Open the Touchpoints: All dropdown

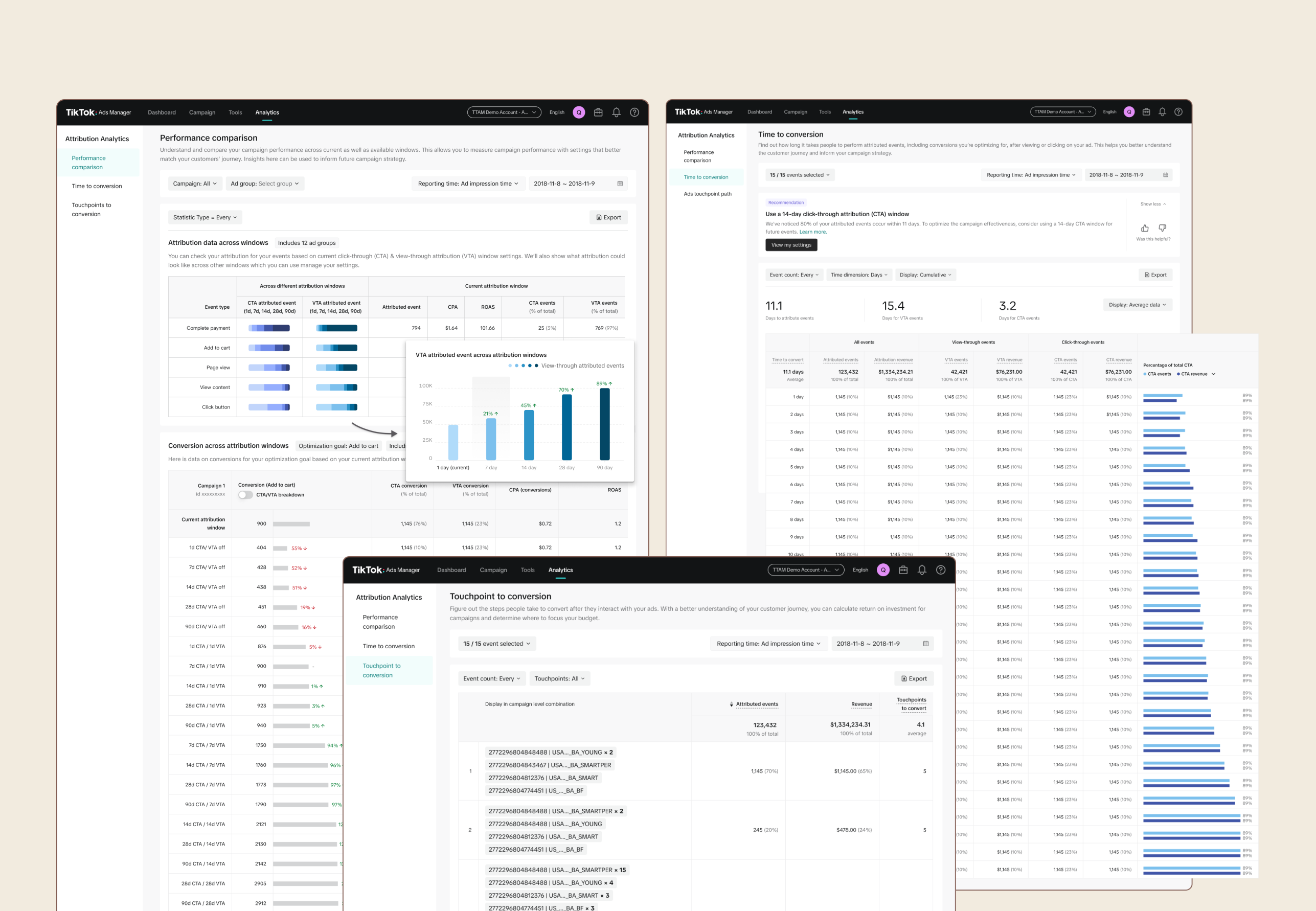559,679
